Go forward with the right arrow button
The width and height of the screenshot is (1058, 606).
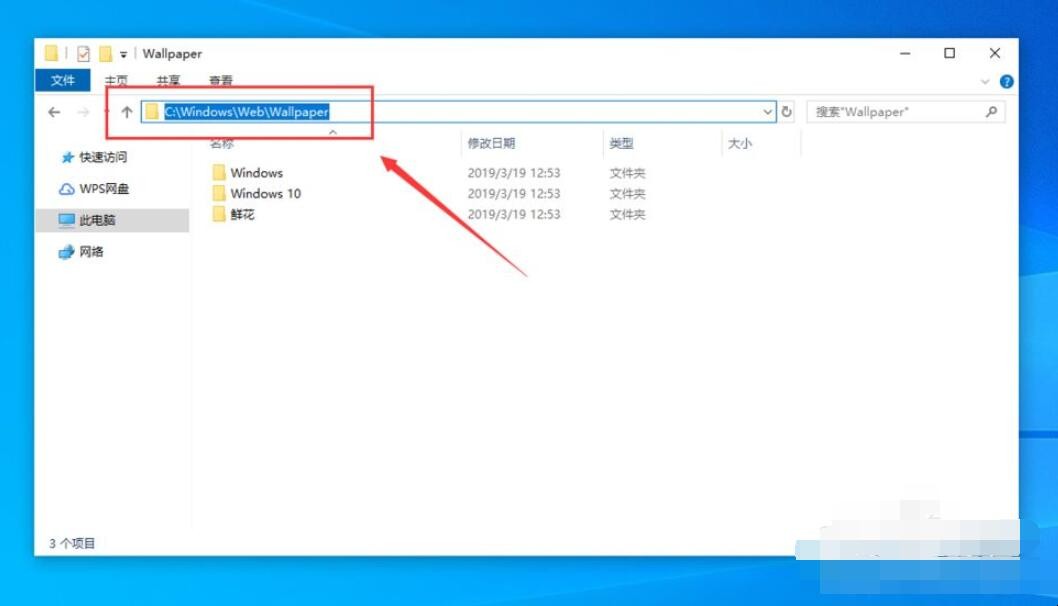point(83,112)
